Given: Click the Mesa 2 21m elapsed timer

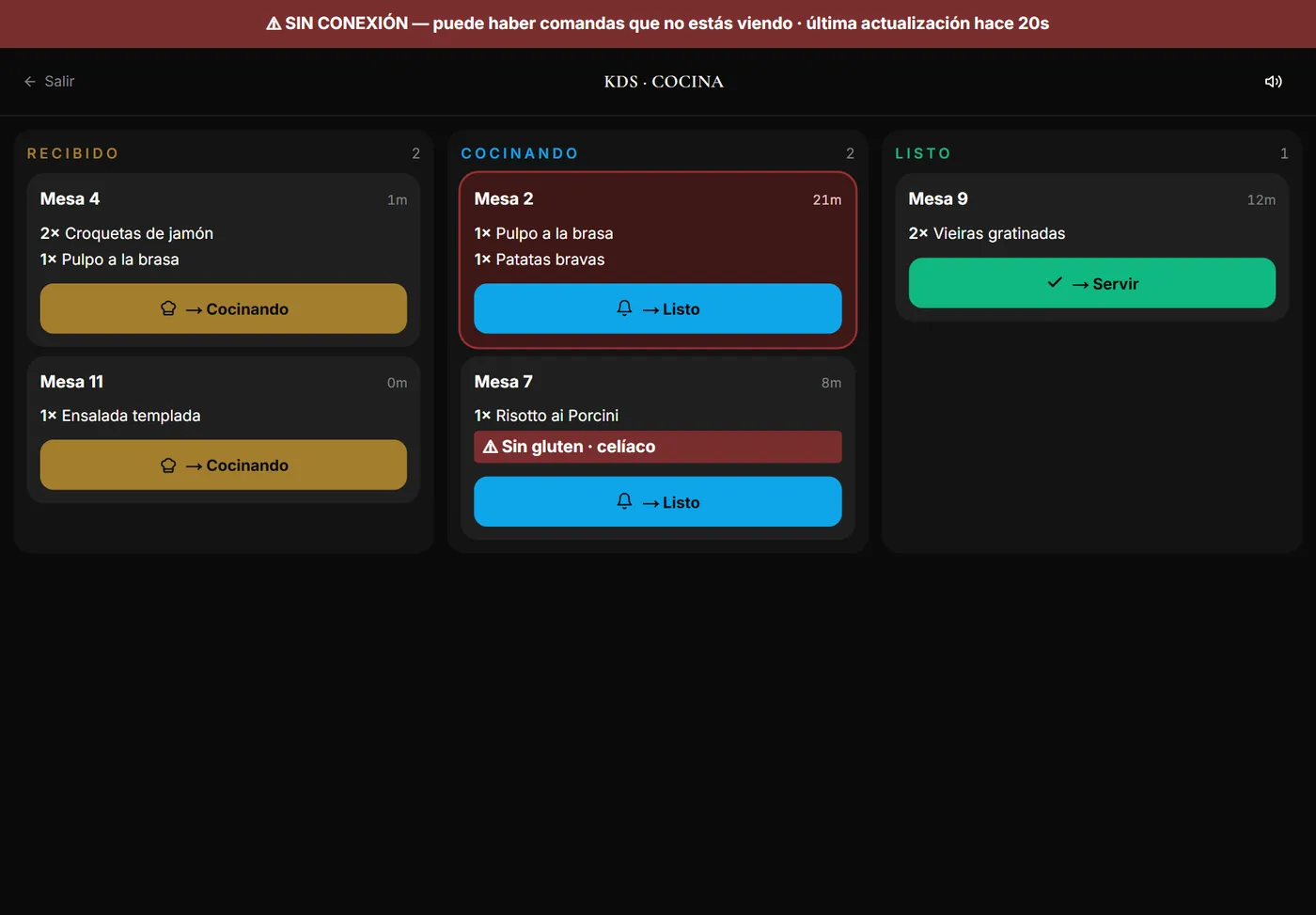Looking at the screenshot, I should pos(827,199).
